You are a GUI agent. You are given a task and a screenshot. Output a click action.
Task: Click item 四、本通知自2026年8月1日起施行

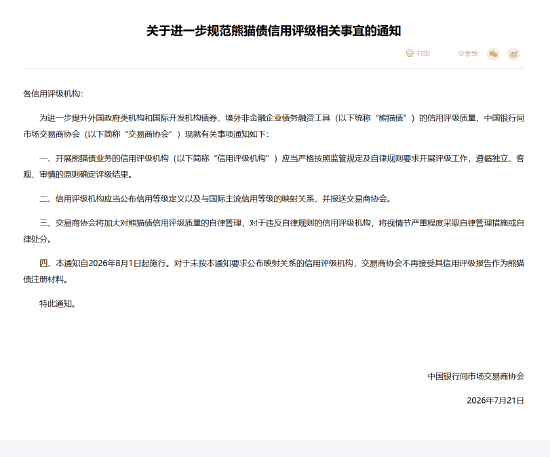[274, 271]
